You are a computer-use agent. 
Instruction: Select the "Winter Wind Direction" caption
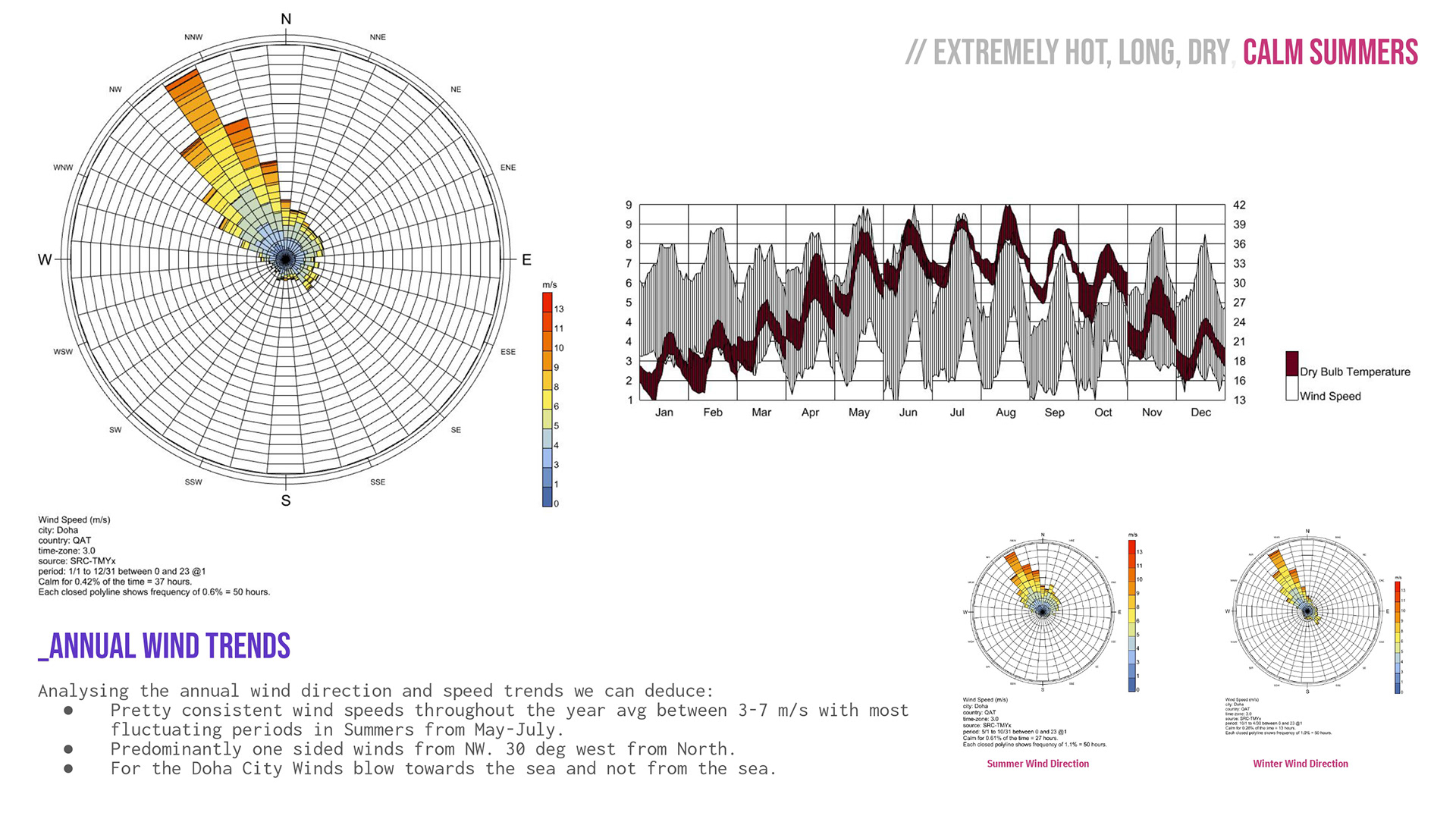(x=1300, y=764)
